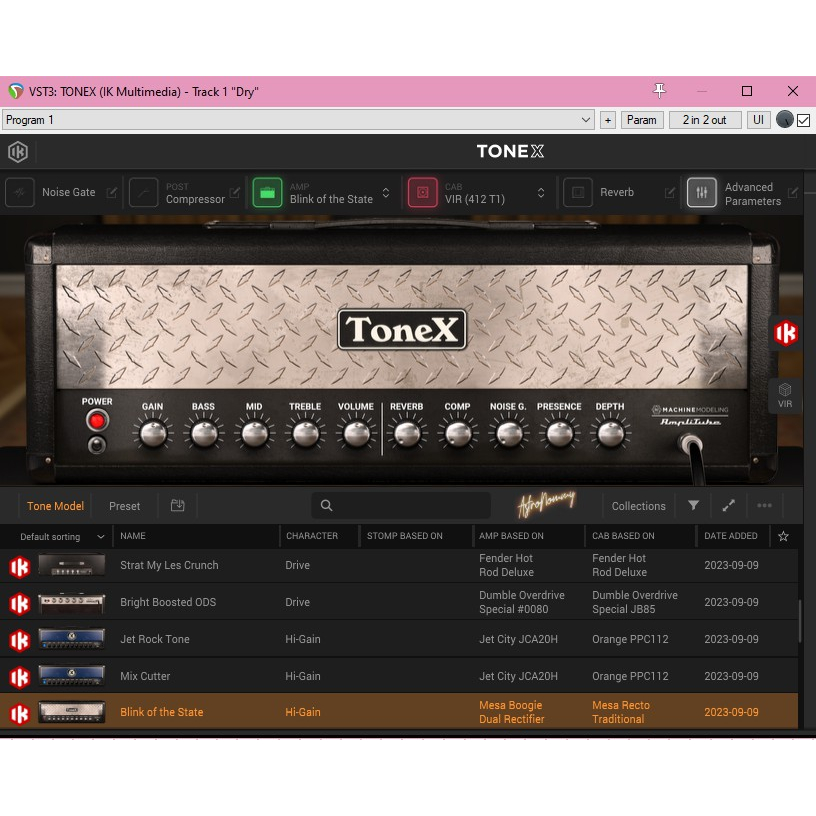816x816 pixels.
Task: Click the save preset icon
Action: pyautogui.click(x=177, y=505)
